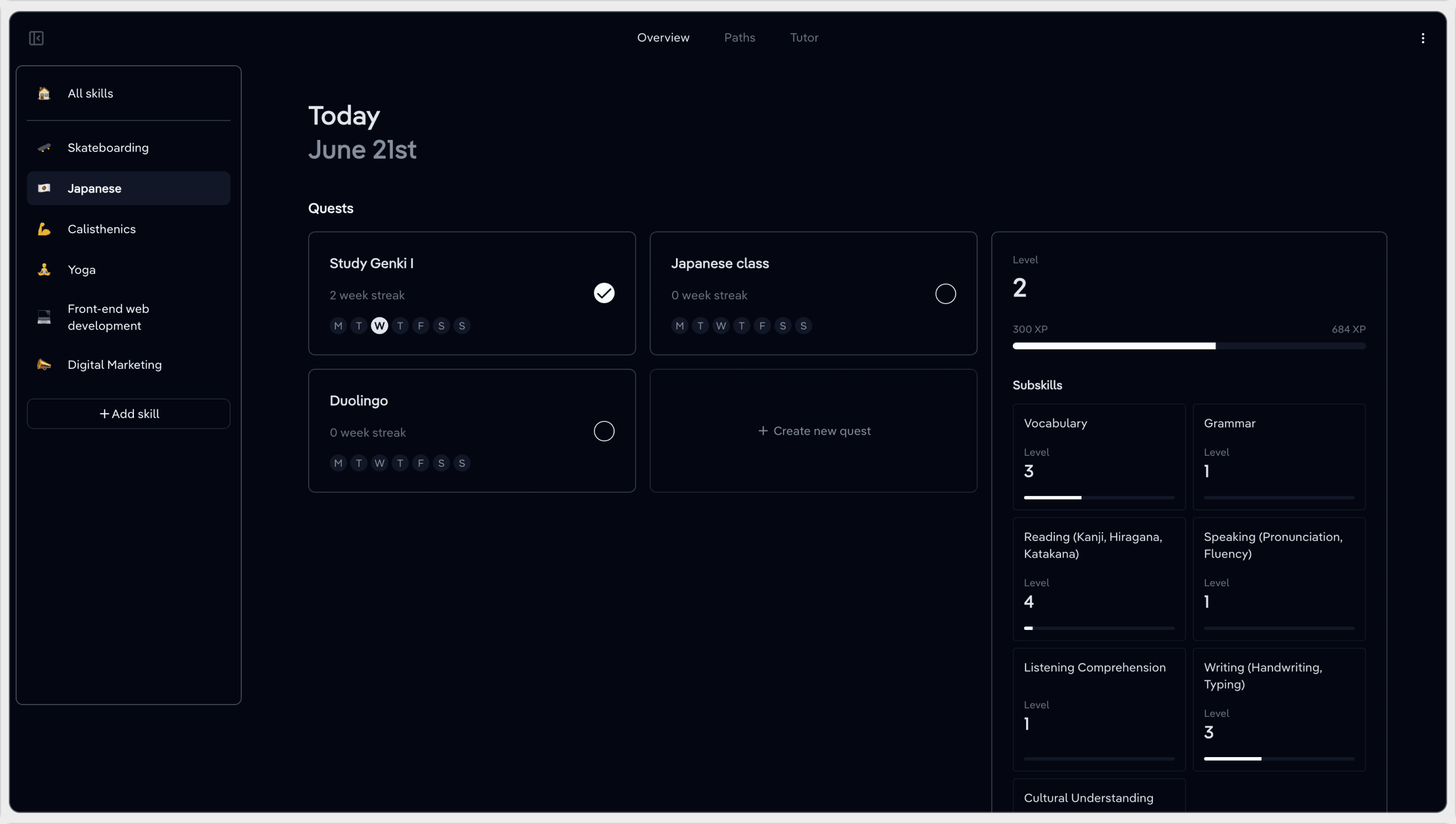
Task: Click the Japan flag icon
Action: (44, 188)
